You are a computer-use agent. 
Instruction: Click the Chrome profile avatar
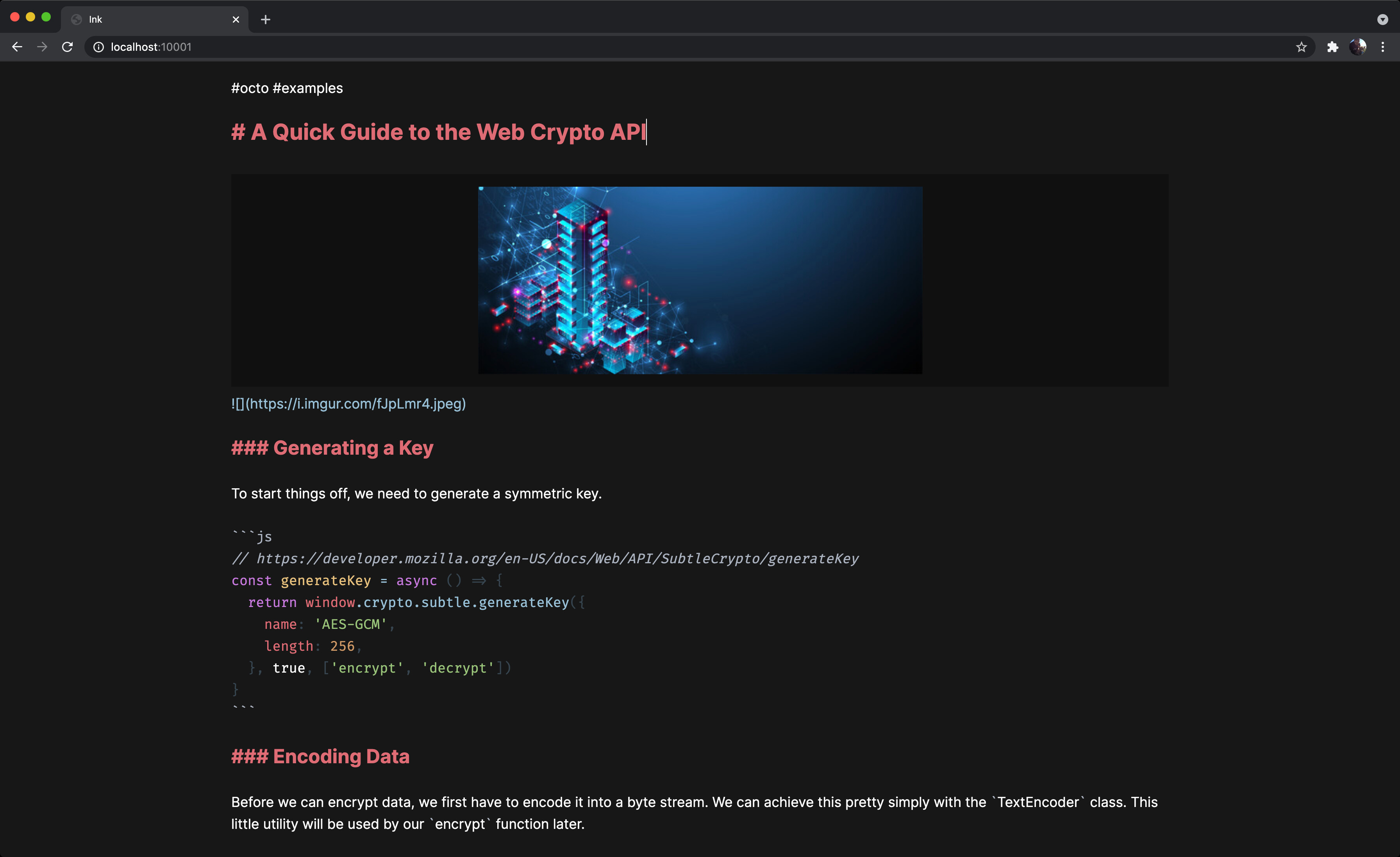[1359, 46]
